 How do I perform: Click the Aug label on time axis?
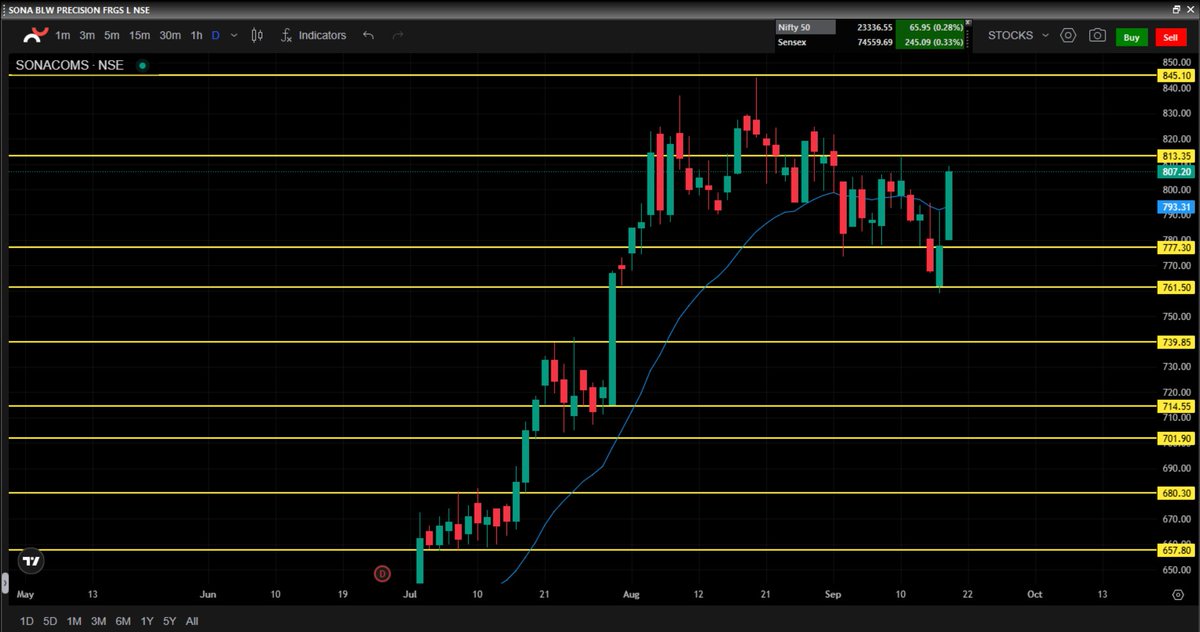click(x=632, y=594)
